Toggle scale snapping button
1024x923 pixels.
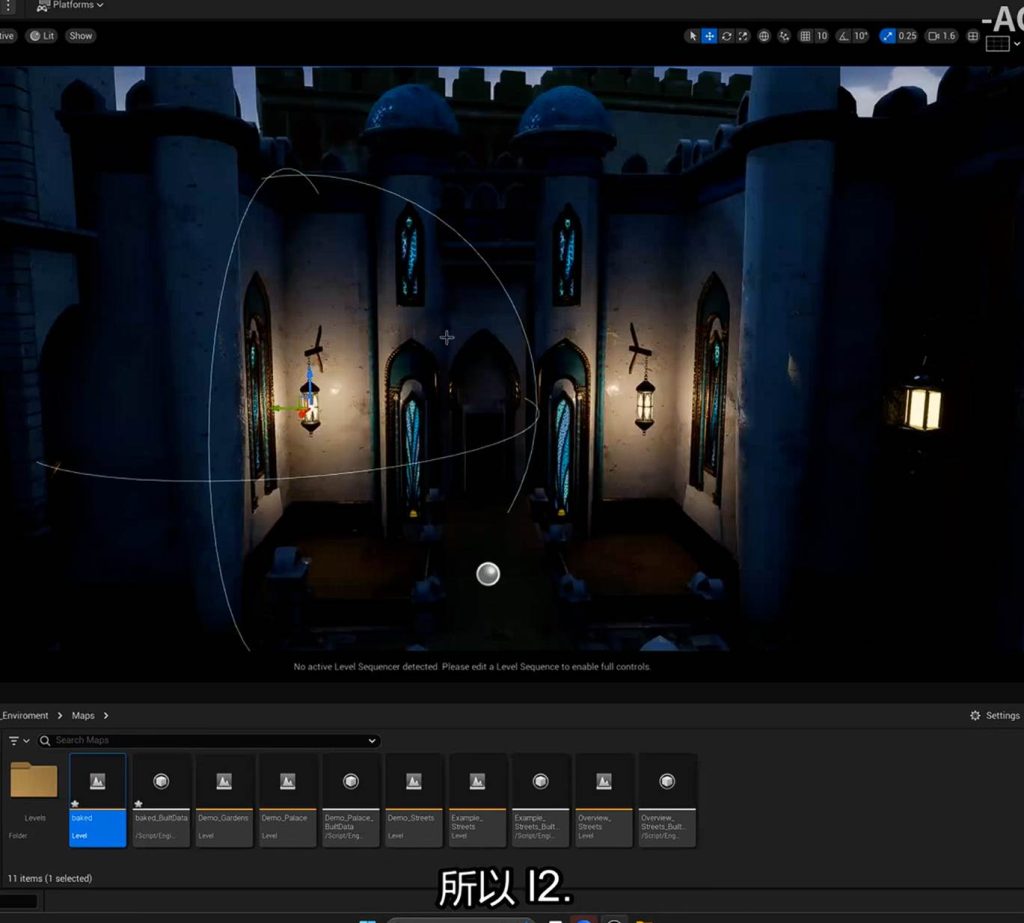coord(887,36)
